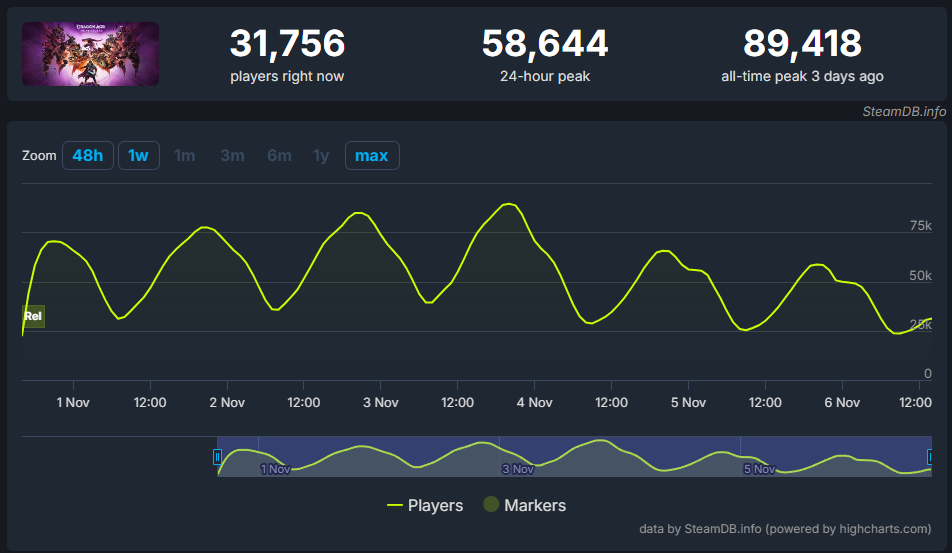Grab the left navigator range handle

(x=217, y=457)
